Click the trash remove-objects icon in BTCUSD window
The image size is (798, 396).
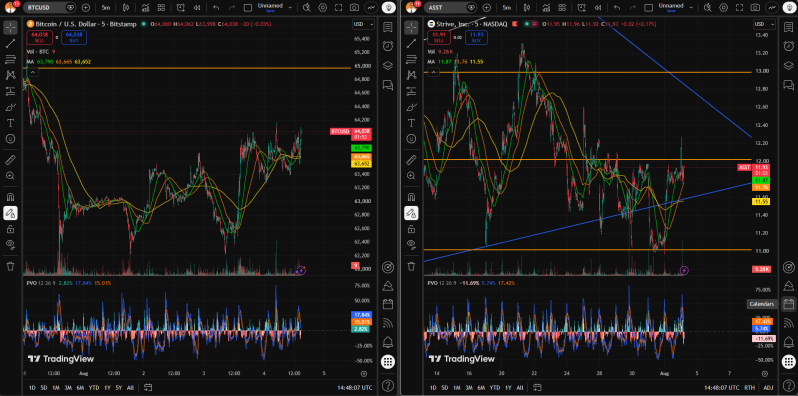click(10, 266)
